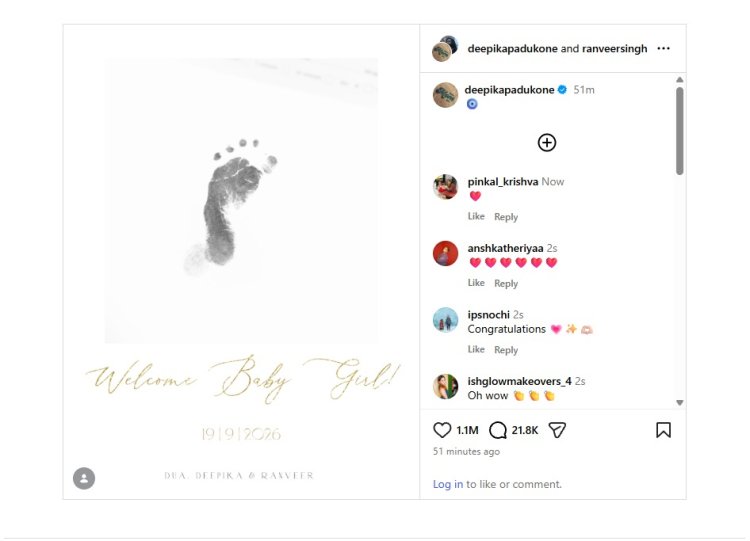Open the three-dot more options menu
Image resolution: width=750 pixels, height=541 pixels.
tap(663, 48)
